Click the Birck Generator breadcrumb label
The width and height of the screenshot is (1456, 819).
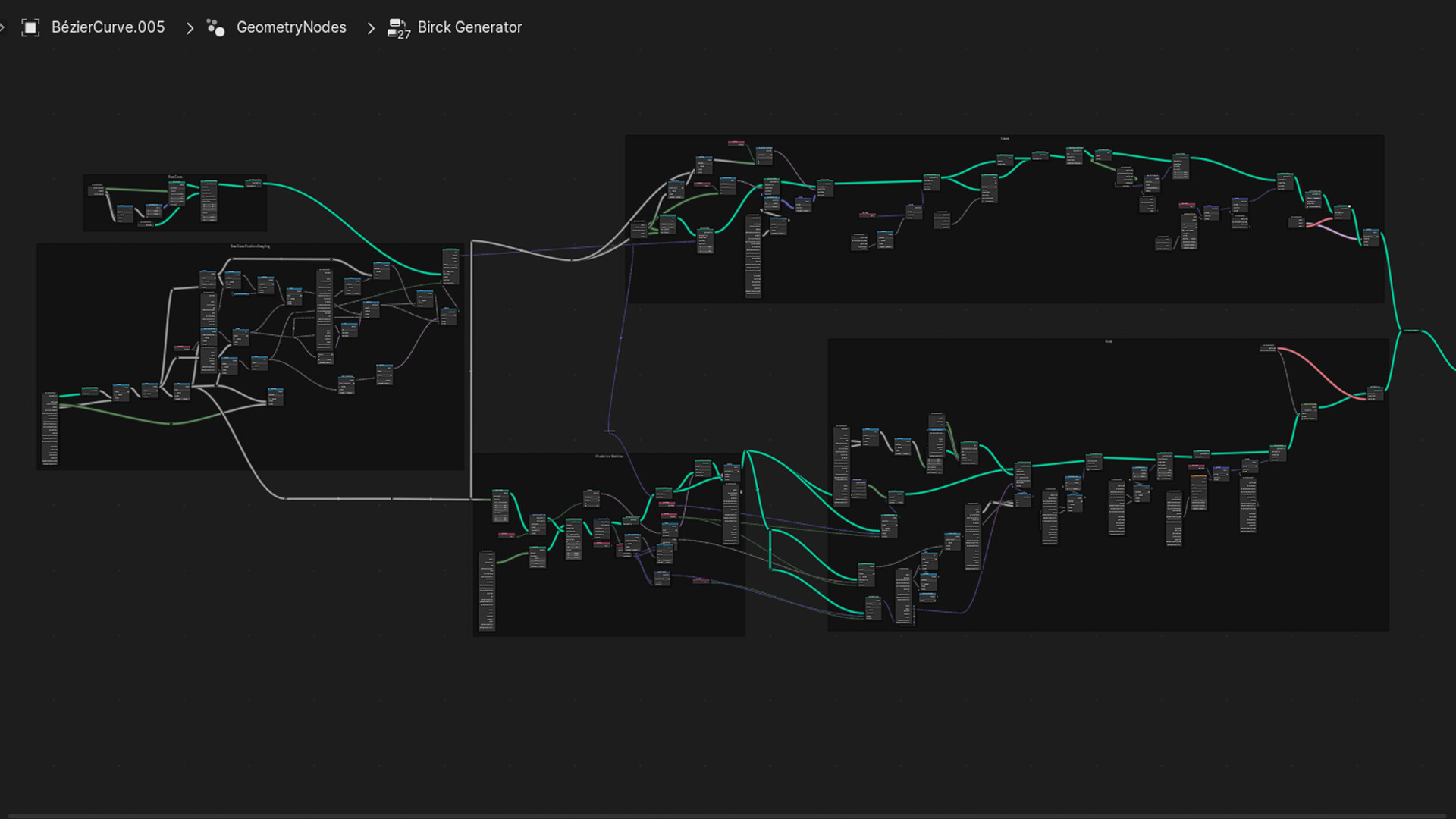[x=468, y=27]
